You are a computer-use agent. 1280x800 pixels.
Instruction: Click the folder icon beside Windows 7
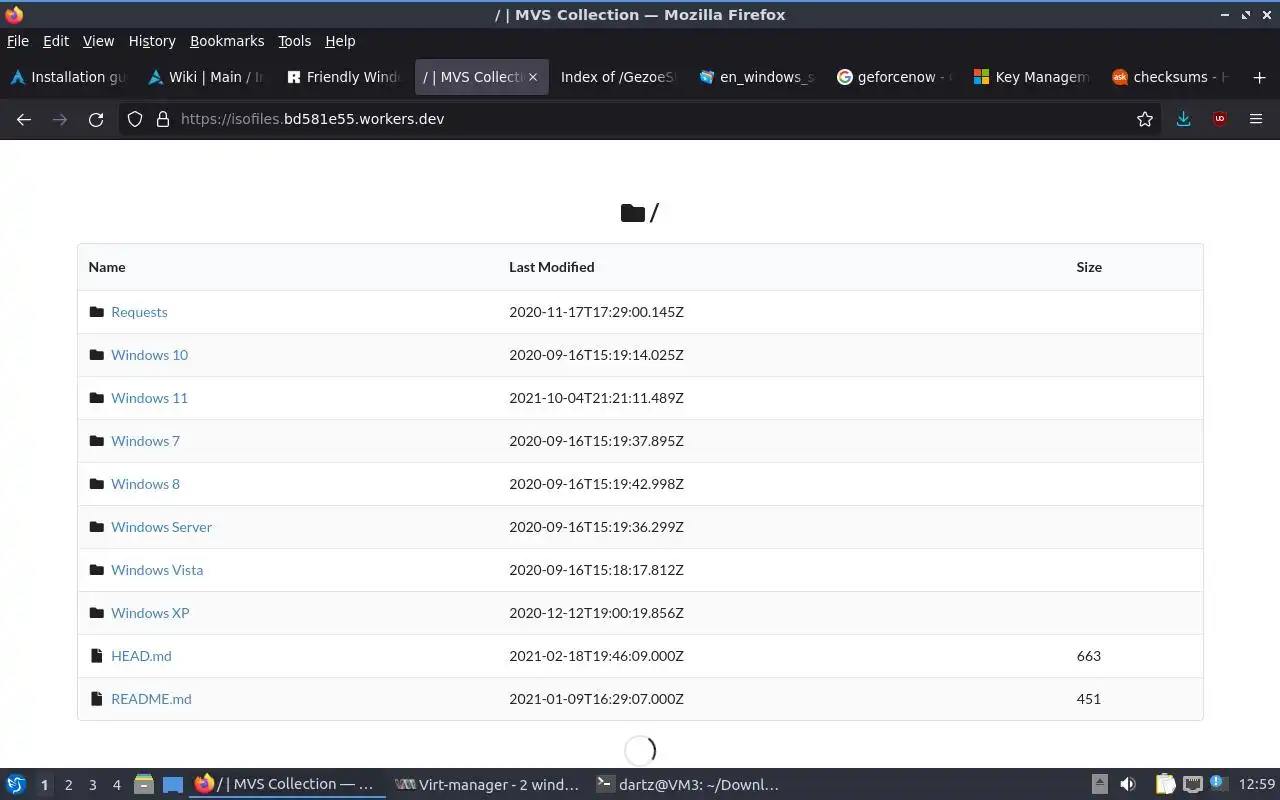(x=97, y=441)
